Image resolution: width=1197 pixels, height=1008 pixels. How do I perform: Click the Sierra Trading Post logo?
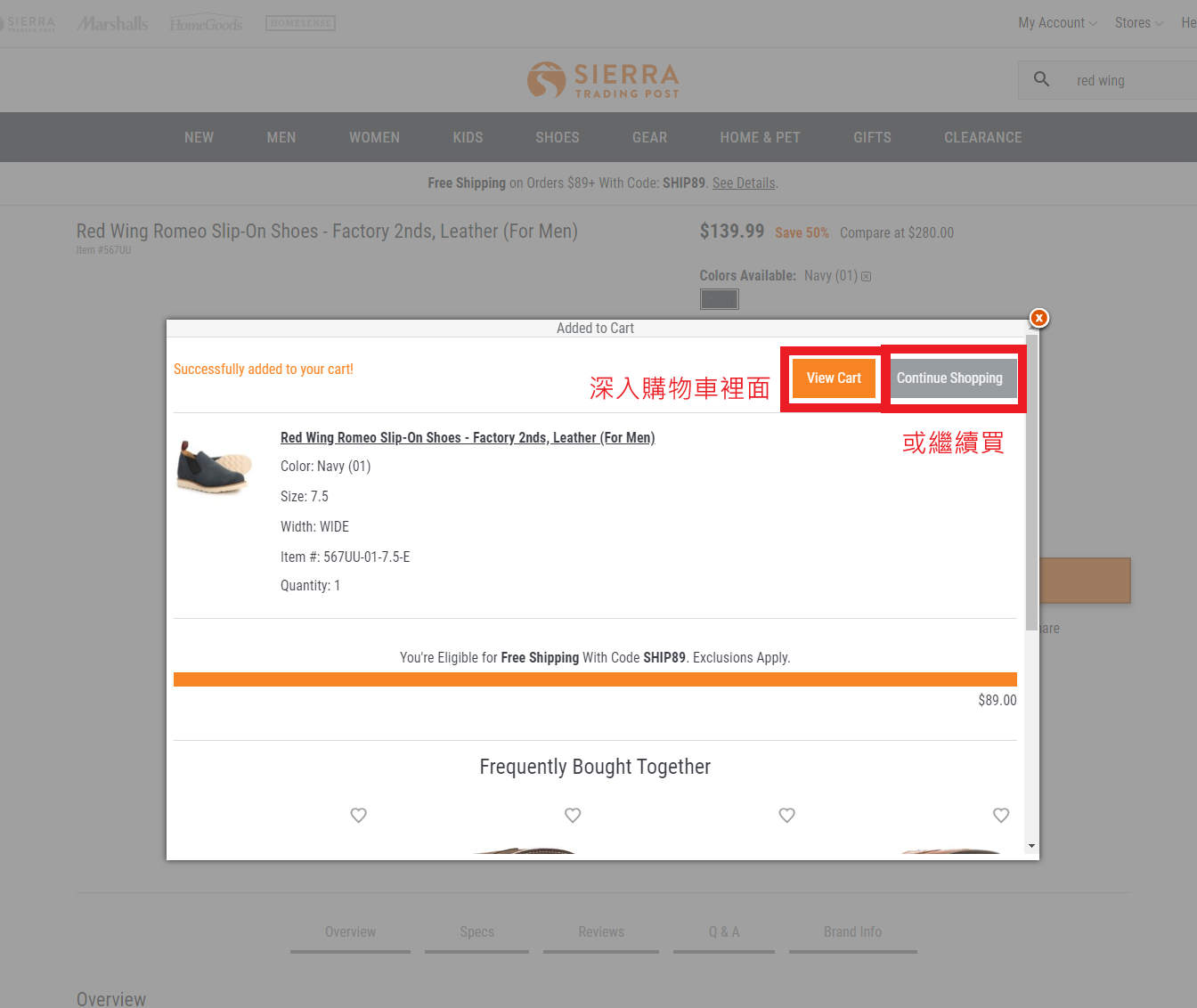tap(603, 80)
